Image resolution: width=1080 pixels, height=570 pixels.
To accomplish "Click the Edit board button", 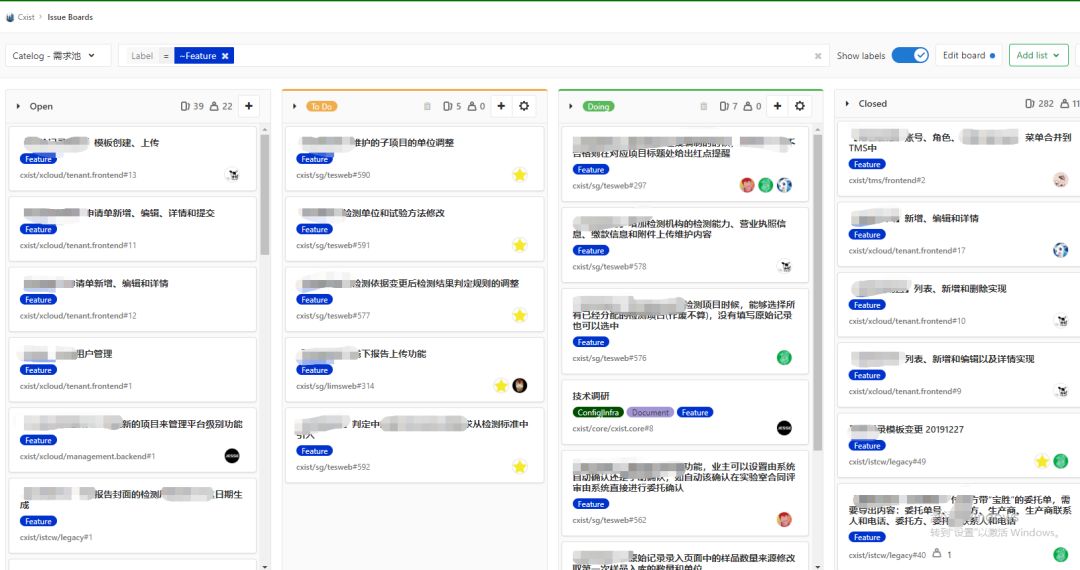I will point(968,55).
